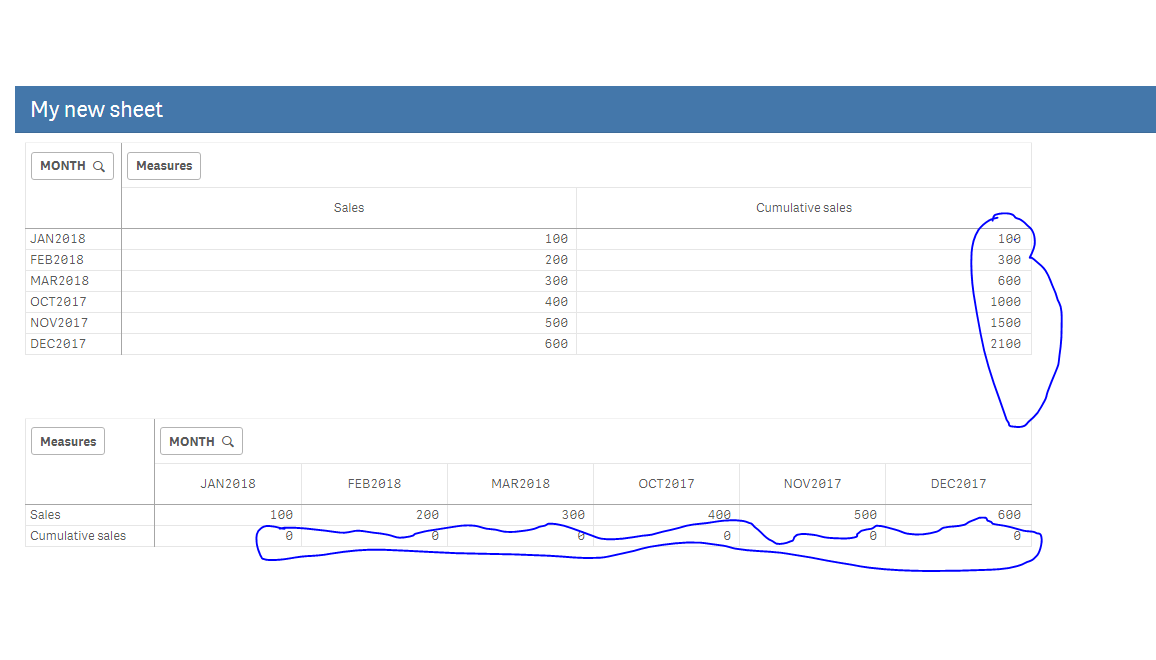This screenshot has height=660, width=1156.
Task: Click the Measures button in top pivot table
Action: coord(164,166)
